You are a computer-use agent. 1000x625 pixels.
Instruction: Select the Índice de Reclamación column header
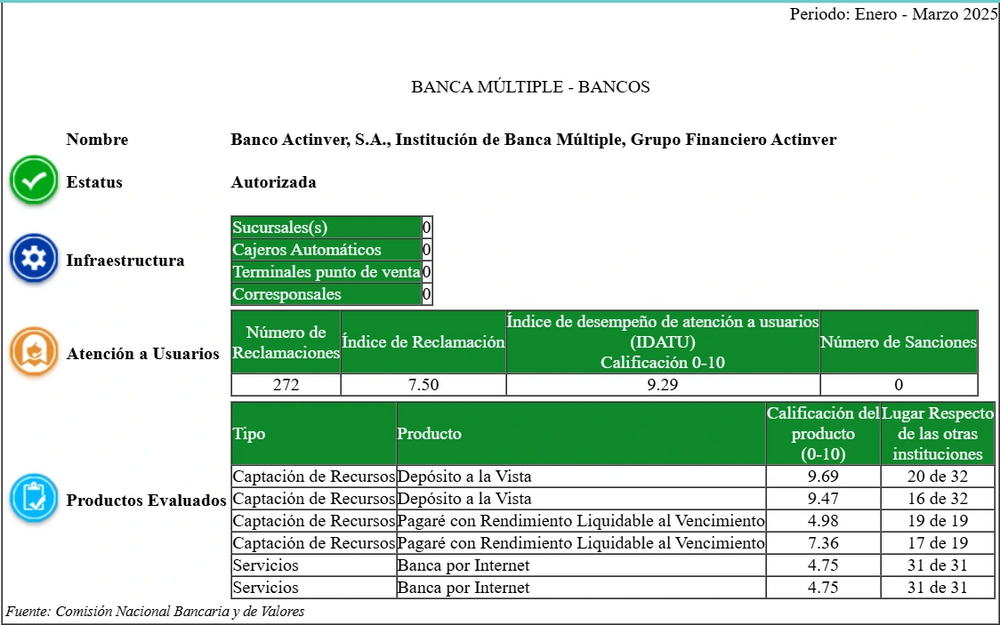click(x=423, y=342)
